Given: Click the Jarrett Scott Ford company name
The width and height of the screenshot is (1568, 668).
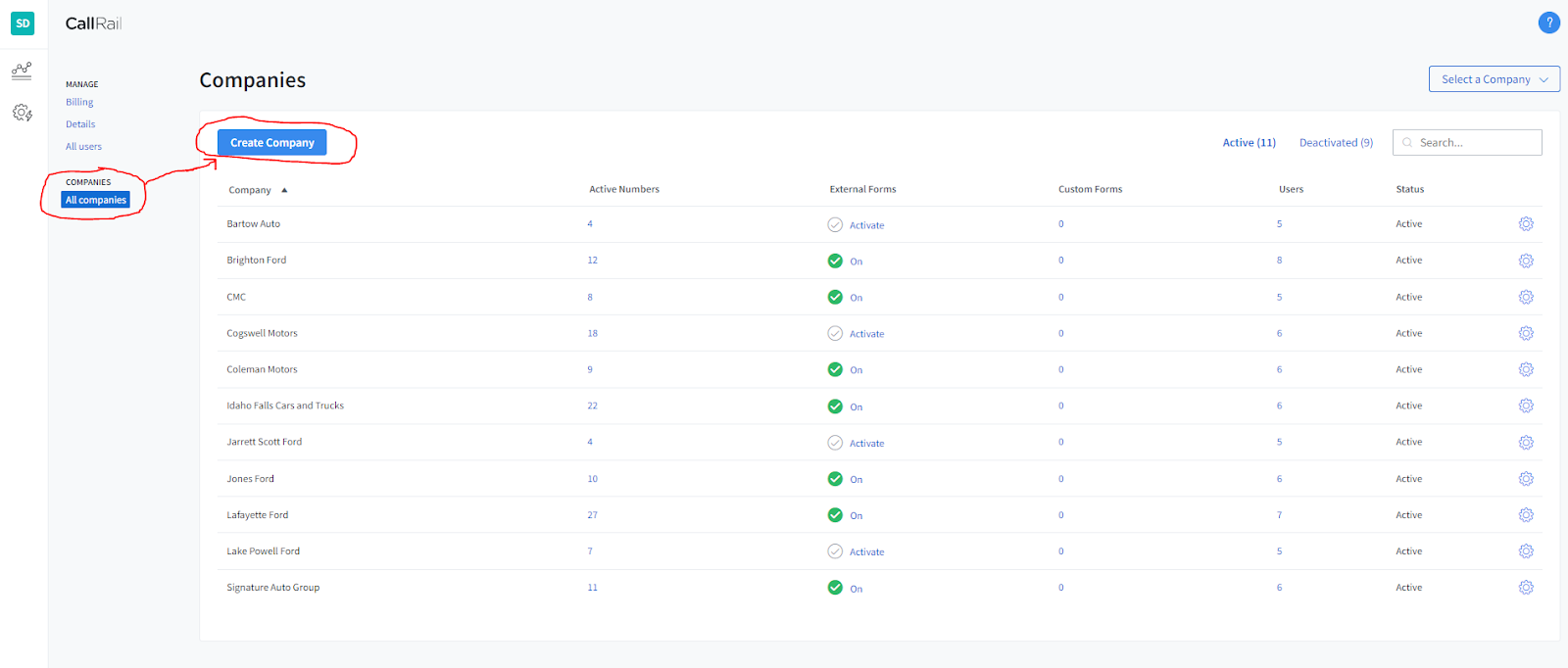Looking at the screenshot, I should [264, 442].
